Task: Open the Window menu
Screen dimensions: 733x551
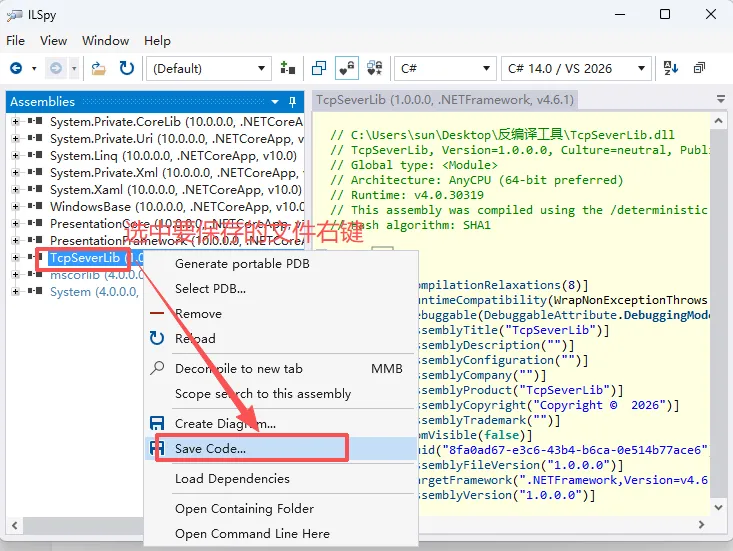Action: tap(105, 41)
